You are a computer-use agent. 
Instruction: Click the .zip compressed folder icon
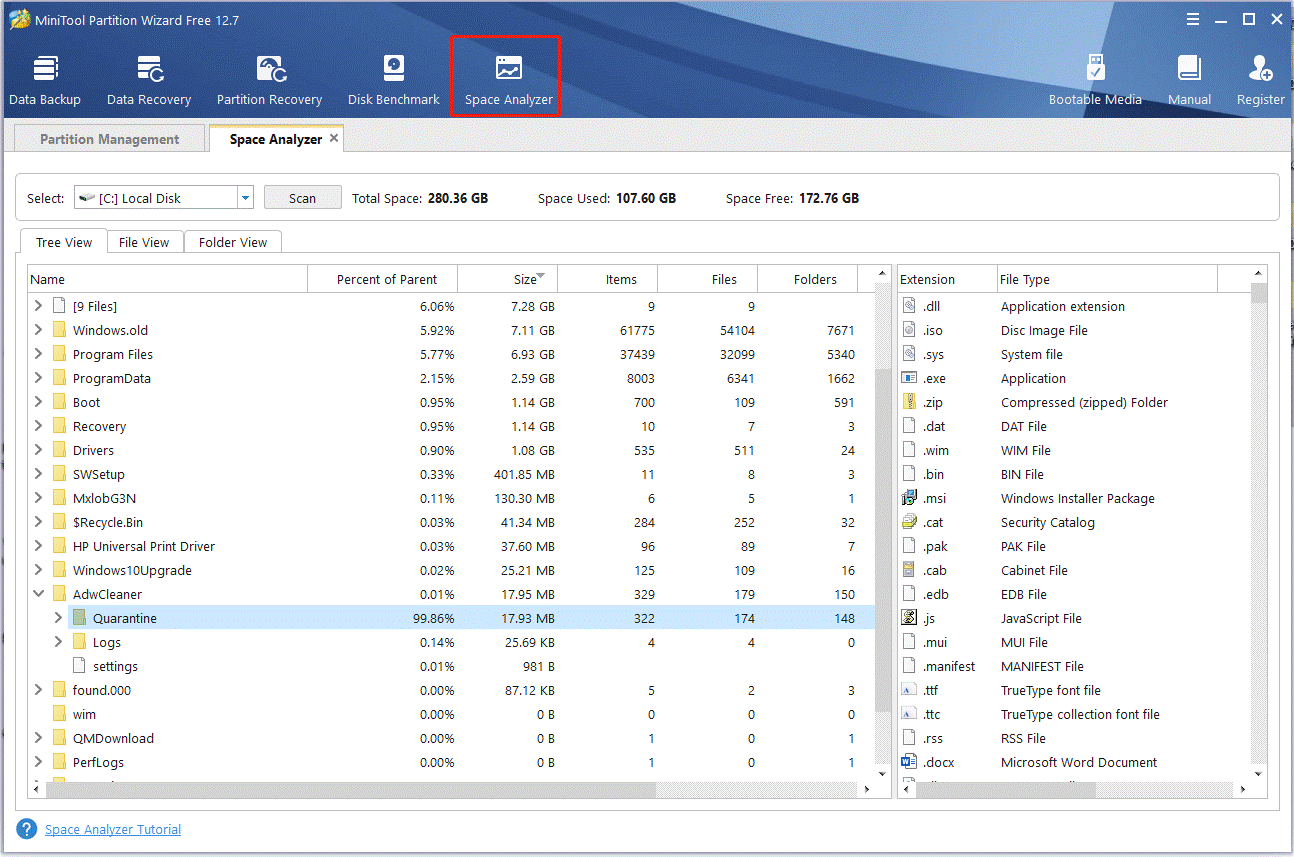pyautogui.click(x=909, y=402)
